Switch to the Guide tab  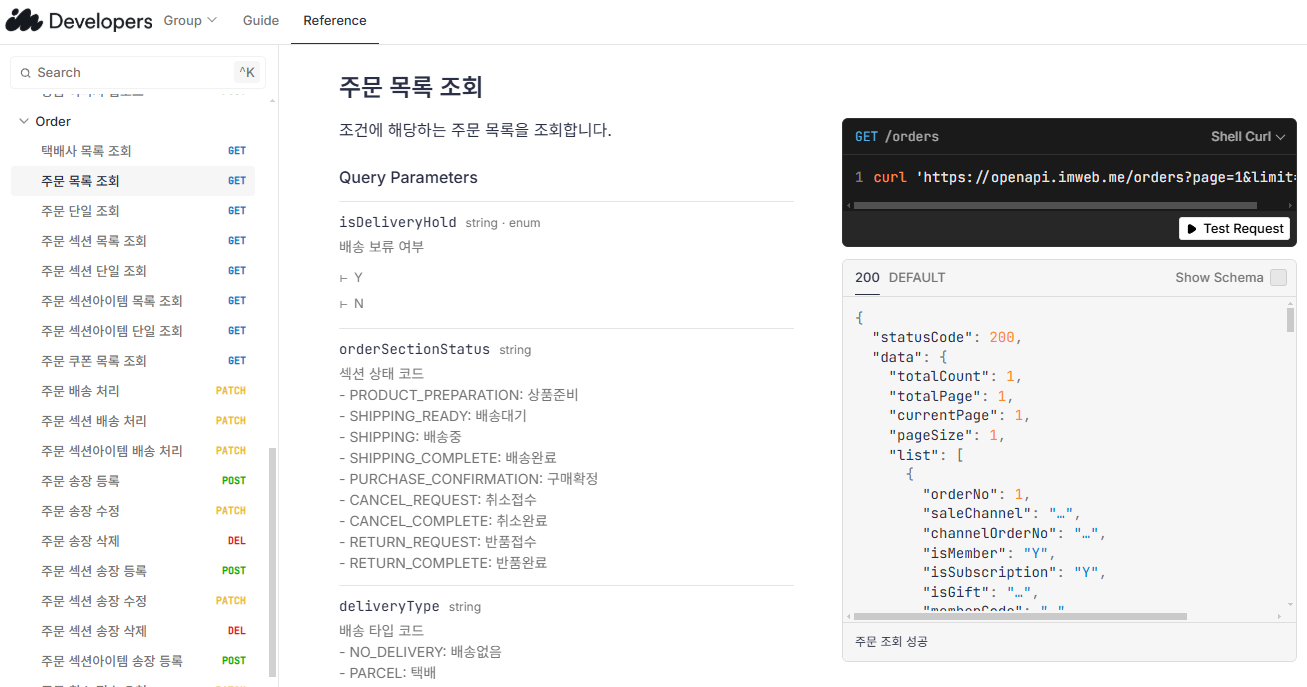(261, 20)
